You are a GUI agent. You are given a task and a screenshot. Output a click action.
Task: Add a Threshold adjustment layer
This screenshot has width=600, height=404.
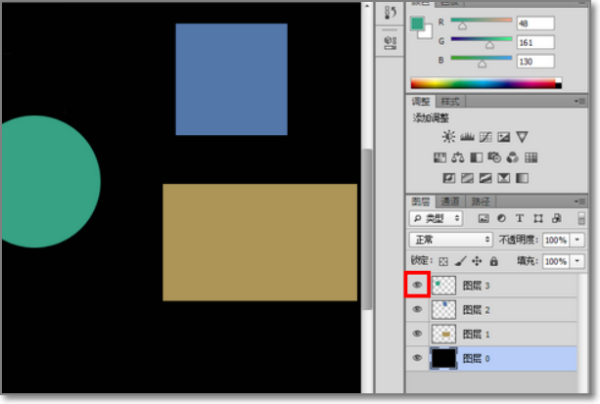pyautogui.click(x=485, y=178)
